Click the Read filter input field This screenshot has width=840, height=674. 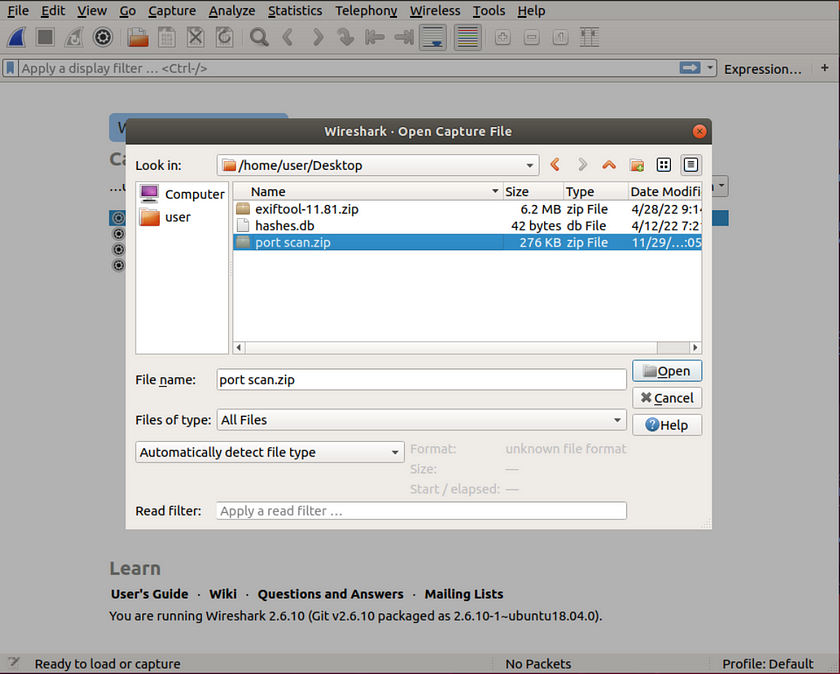point(422,511)
